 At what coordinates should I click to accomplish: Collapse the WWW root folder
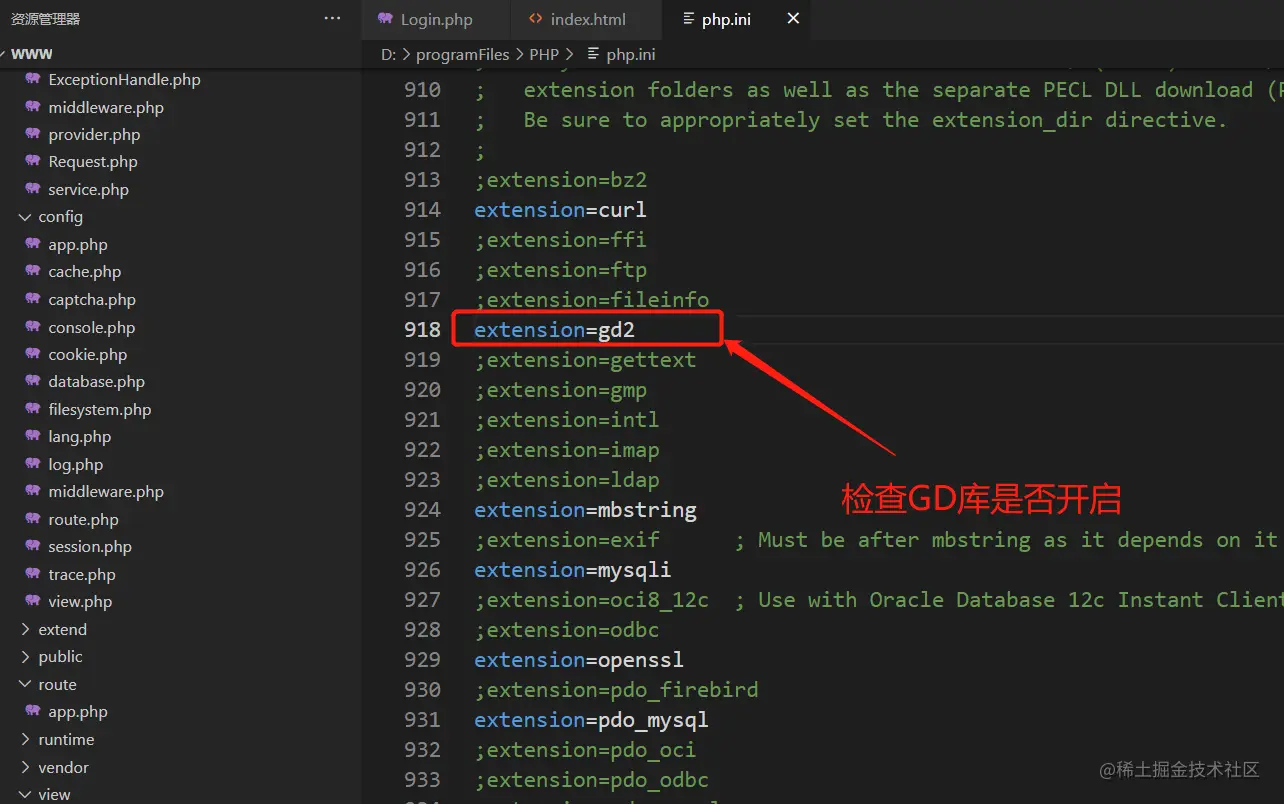(x=30, y=53)
